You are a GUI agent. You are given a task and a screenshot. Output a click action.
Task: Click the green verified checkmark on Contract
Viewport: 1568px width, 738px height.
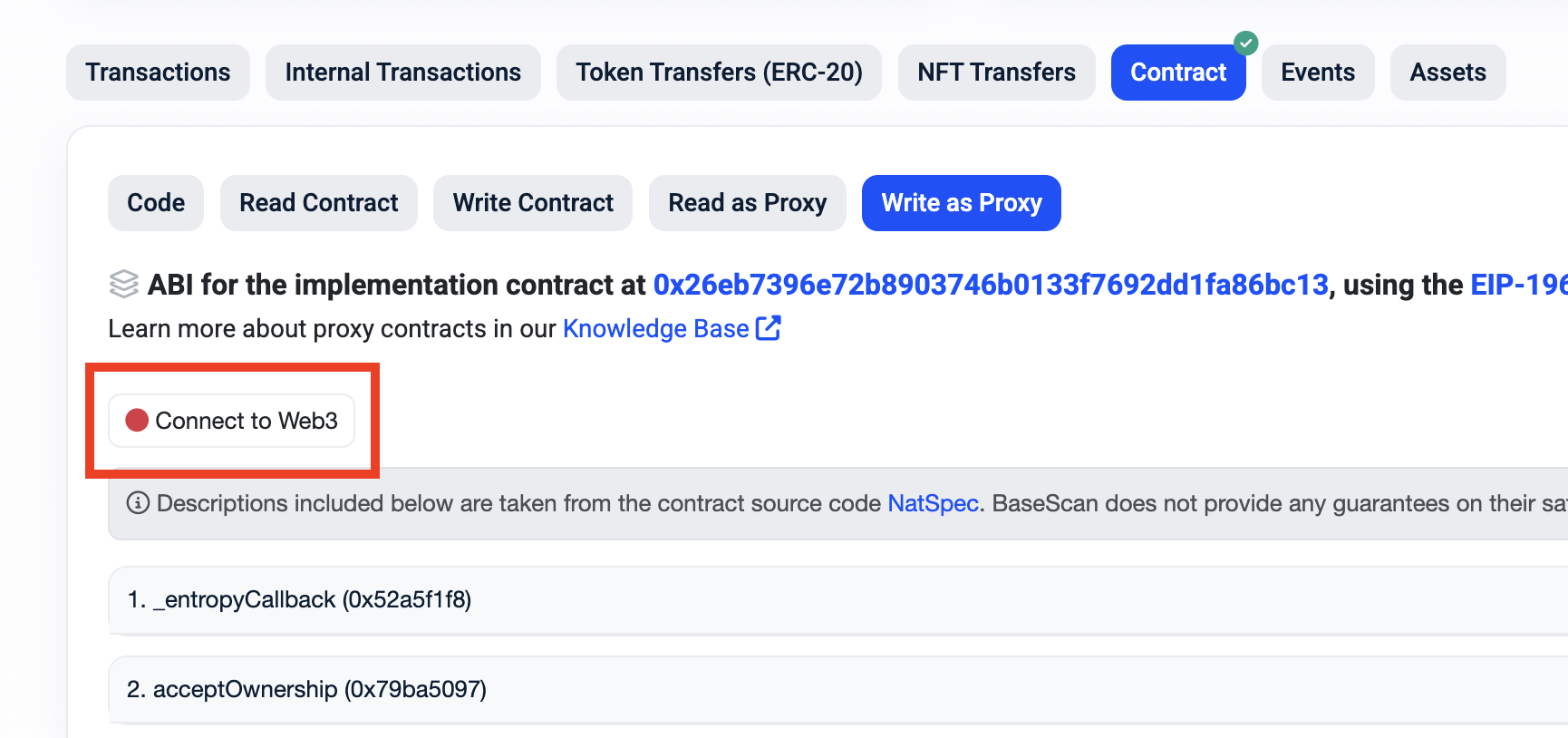[x=1246, y=43]
